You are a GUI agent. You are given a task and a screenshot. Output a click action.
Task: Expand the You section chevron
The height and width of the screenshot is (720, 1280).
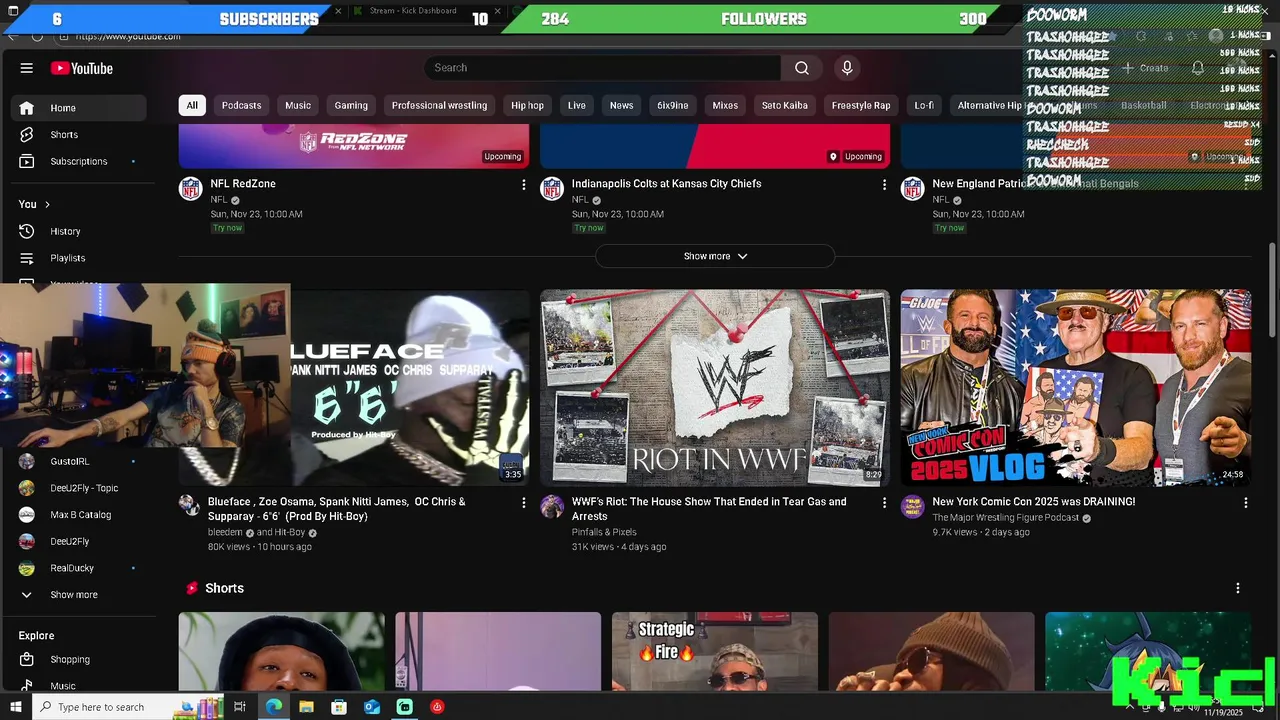coord(46,205)
